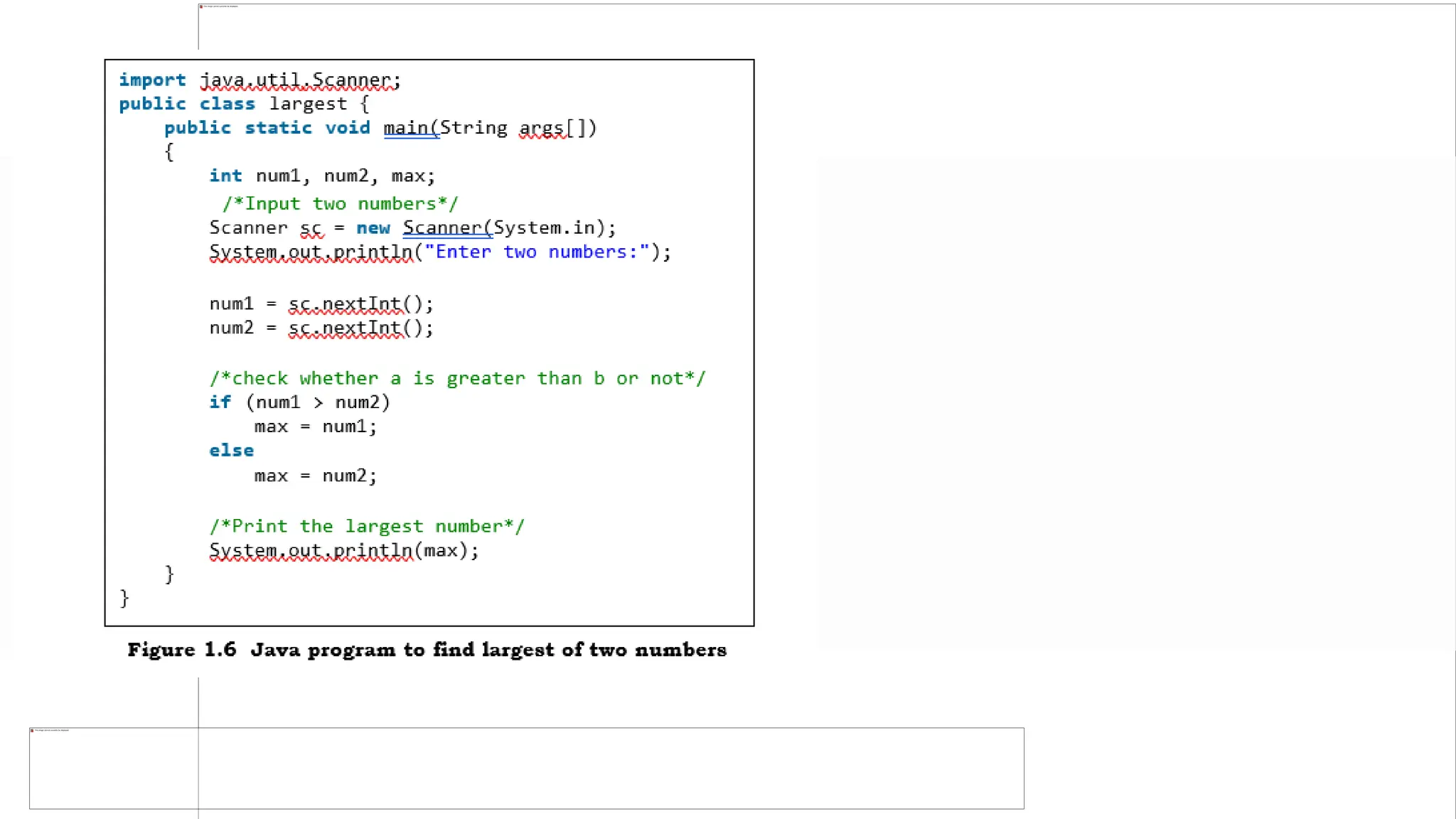Click the 'Input two numbers' comment
The width and height of the screenshot is (1456, 819).
[340, 204]
